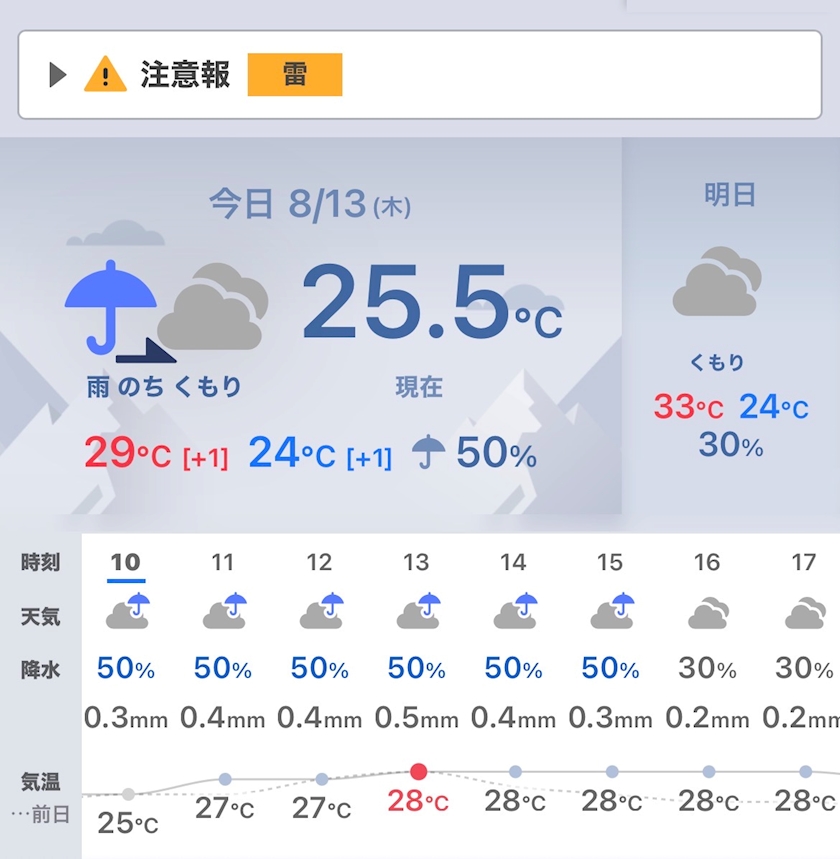Image resolution: width=840 pixels, height=859 pixels.
Task: Tap the 25.5°C current temperature reading
Action: 432,302
